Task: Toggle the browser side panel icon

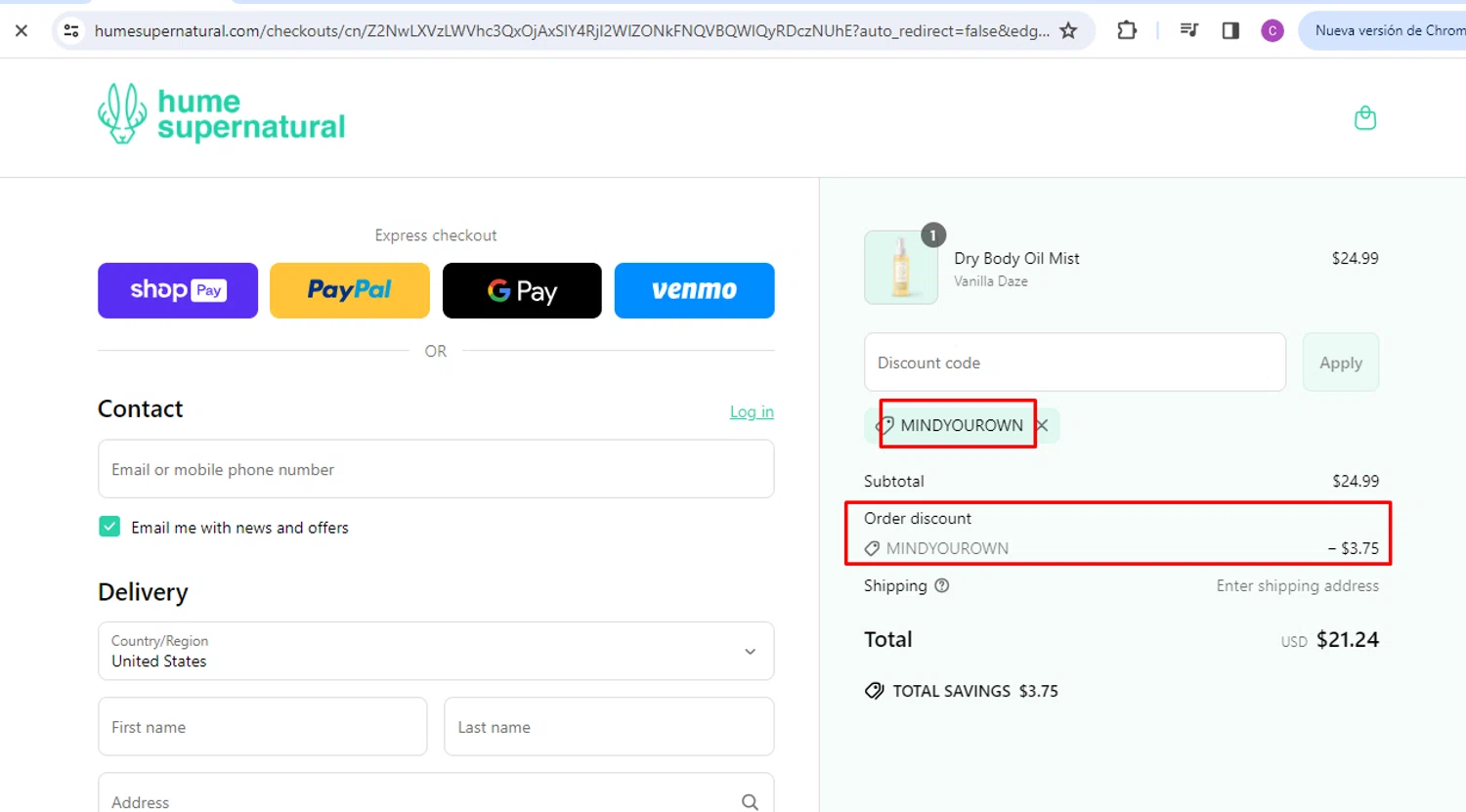Action: pos(1230,30)
